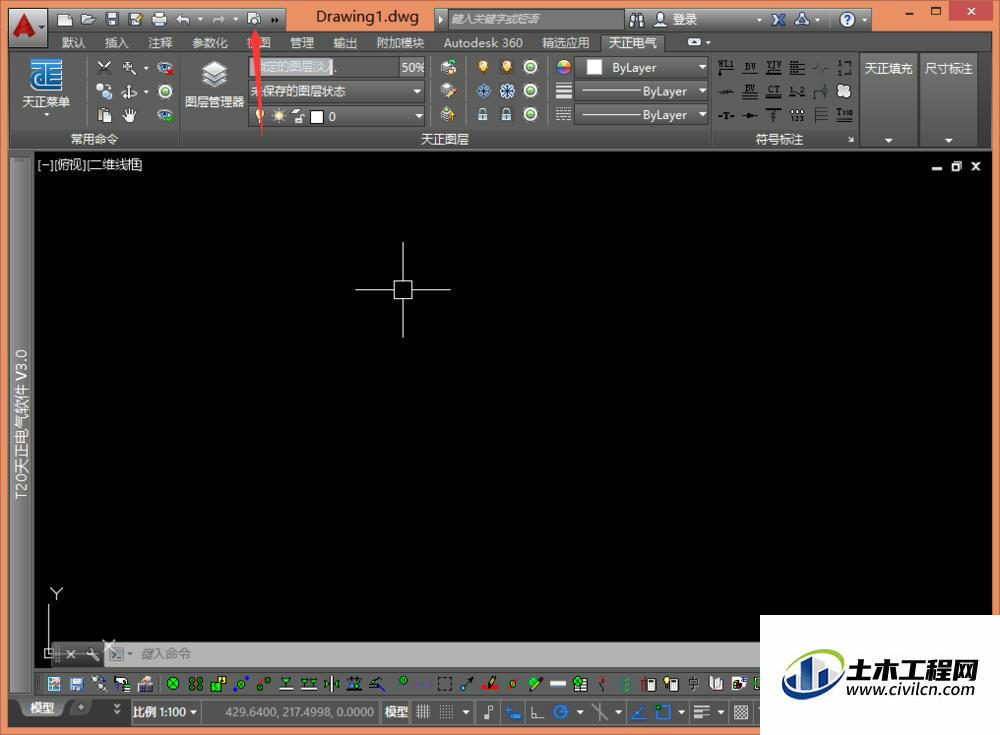Open the linetype ByLayer dropdown

click(642, 115)
